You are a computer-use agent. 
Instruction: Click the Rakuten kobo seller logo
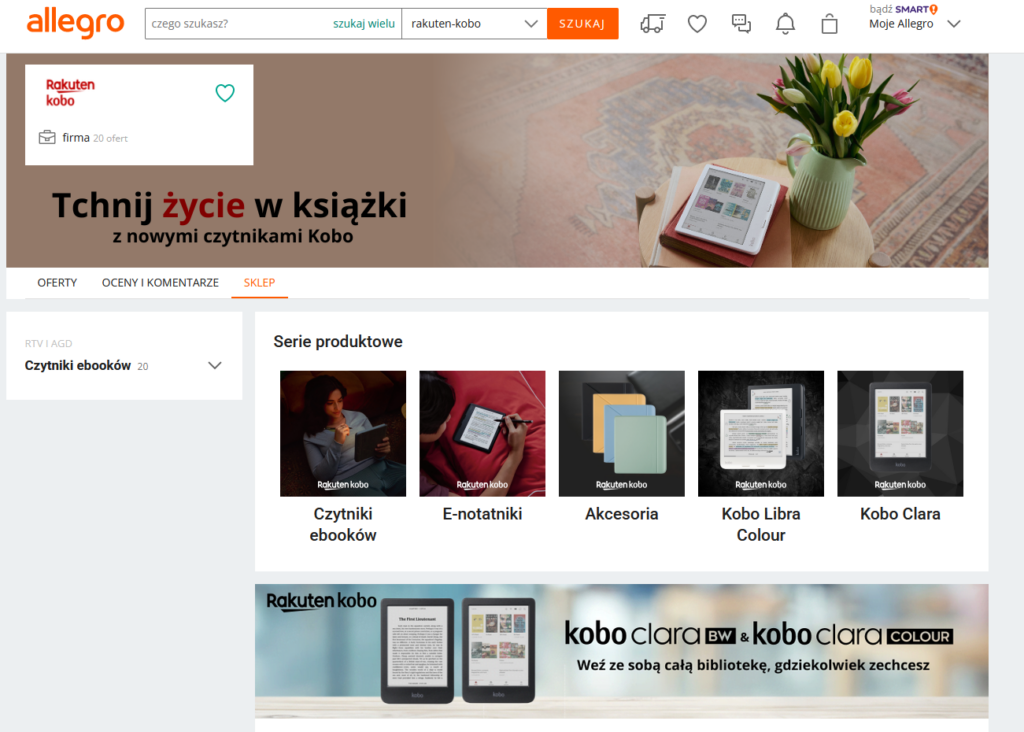pos(70,93)
